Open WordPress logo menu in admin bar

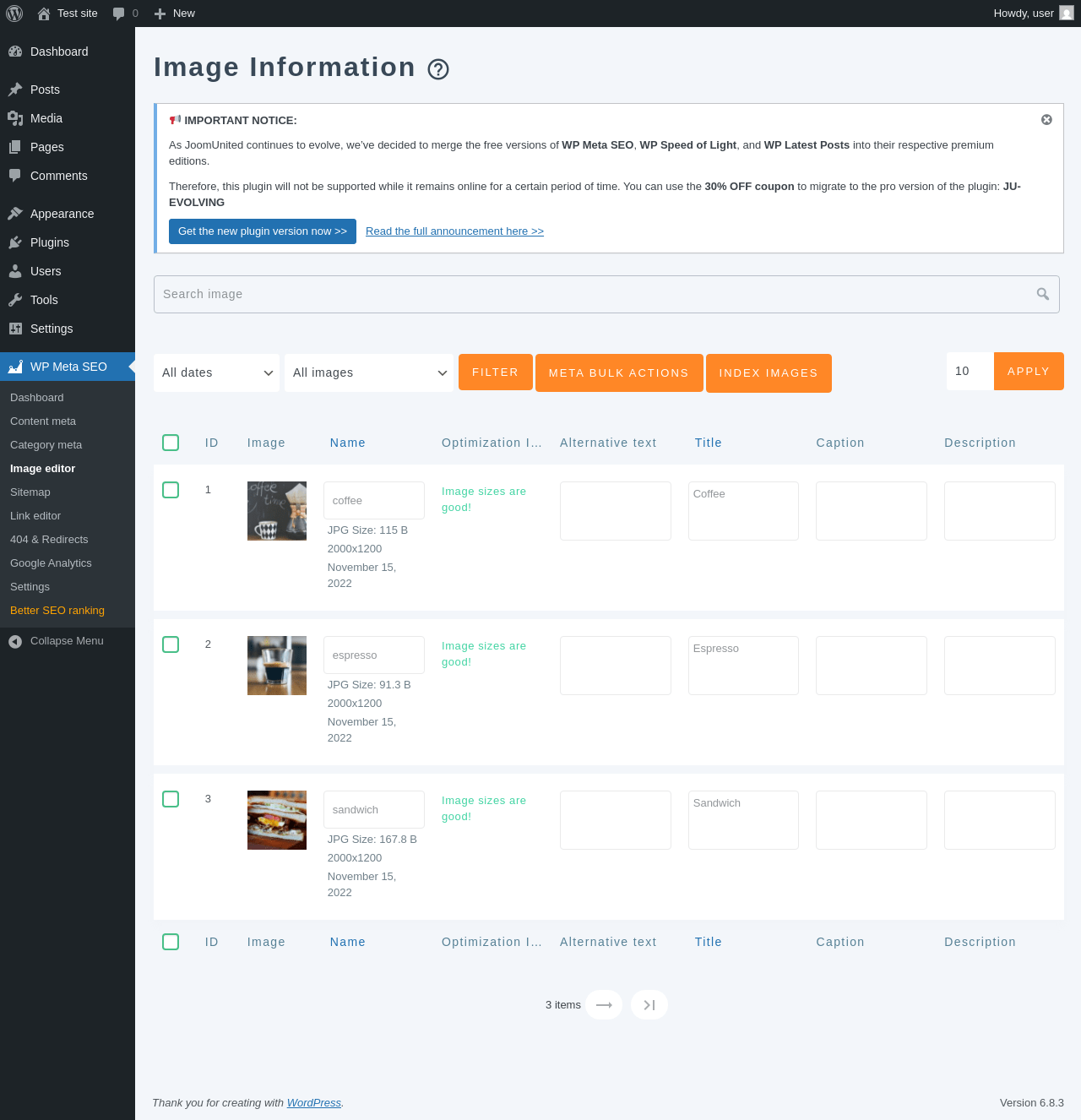tap(14, 14)
